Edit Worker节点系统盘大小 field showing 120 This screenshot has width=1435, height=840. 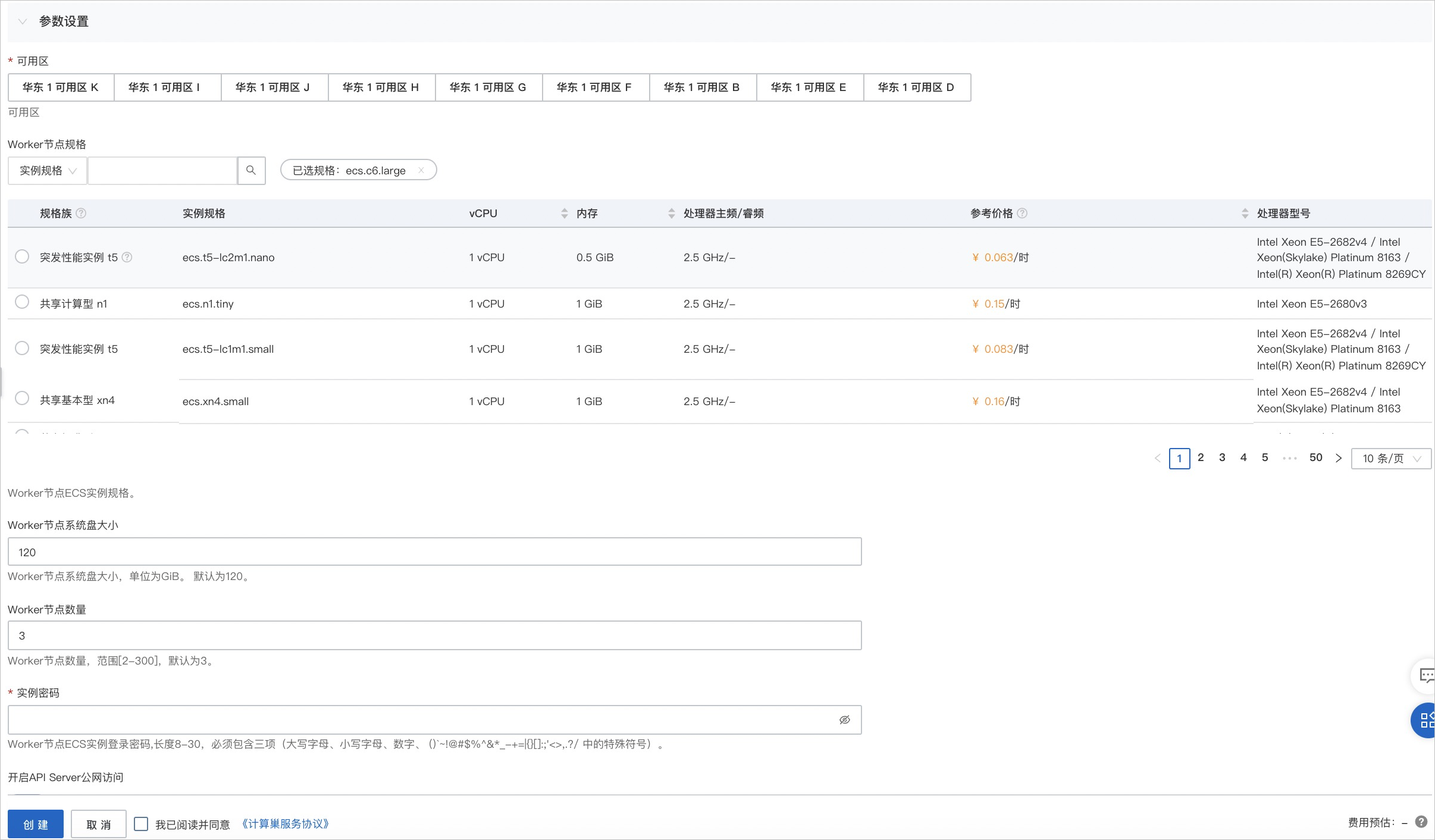[x=434, y=552]
